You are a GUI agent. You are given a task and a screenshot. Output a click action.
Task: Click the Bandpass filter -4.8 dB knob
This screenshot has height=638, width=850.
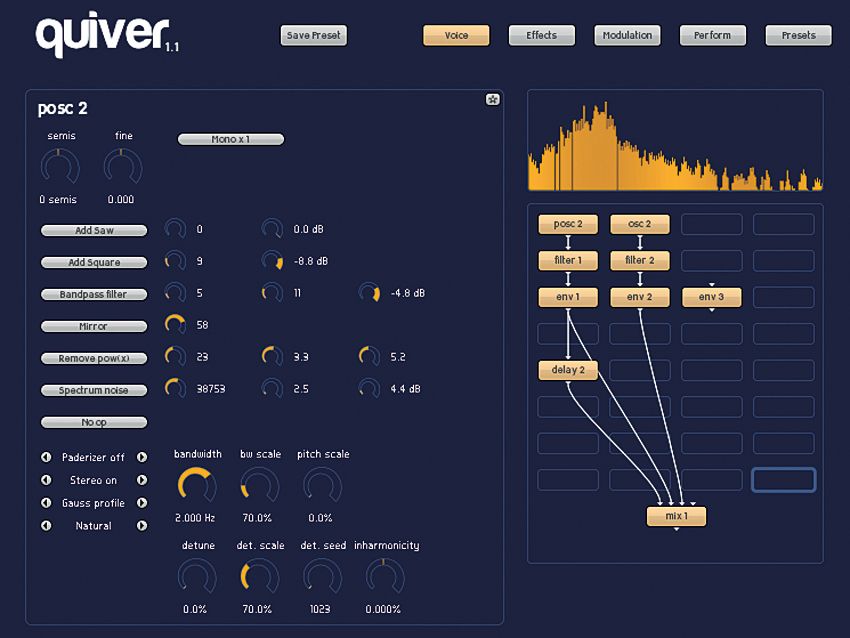click(369, 293)
